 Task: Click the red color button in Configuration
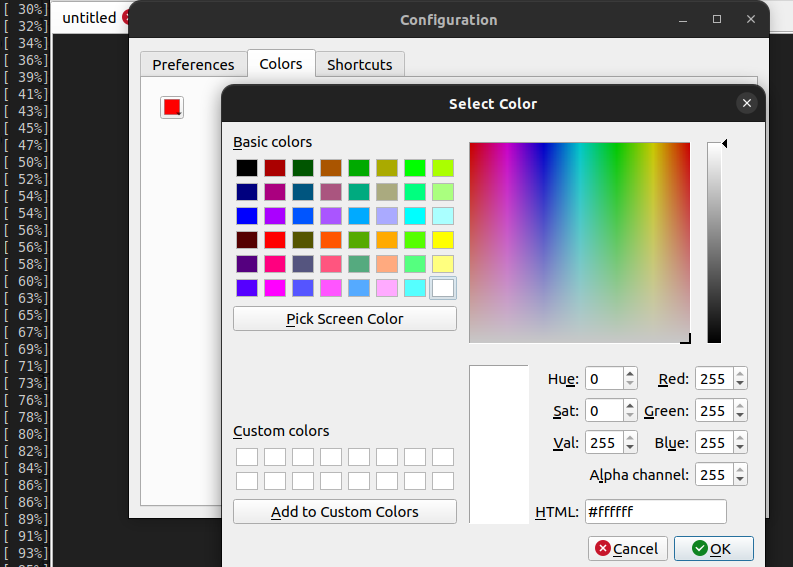pos(172,107)
